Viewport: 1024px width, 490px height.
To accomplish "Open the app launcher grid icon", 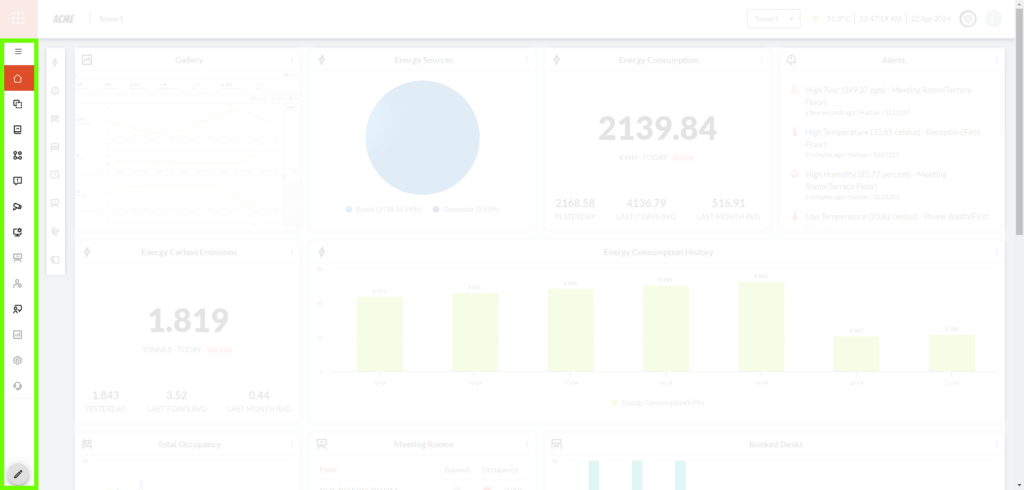I will coord(18,18).
